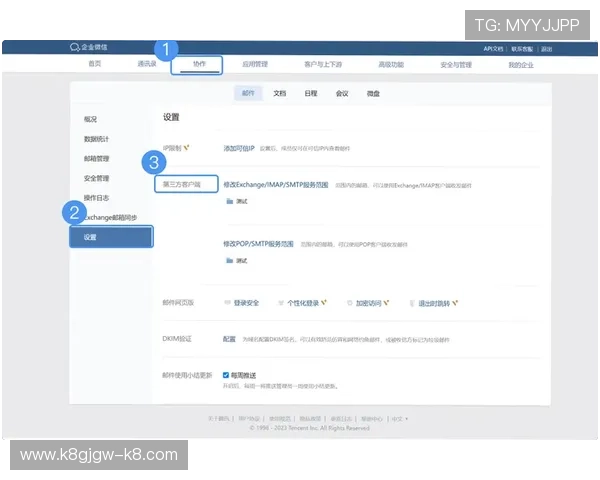The image size is (600, 480).
Task: Open the 安全与管理 tab
Action: pos(456,65)
